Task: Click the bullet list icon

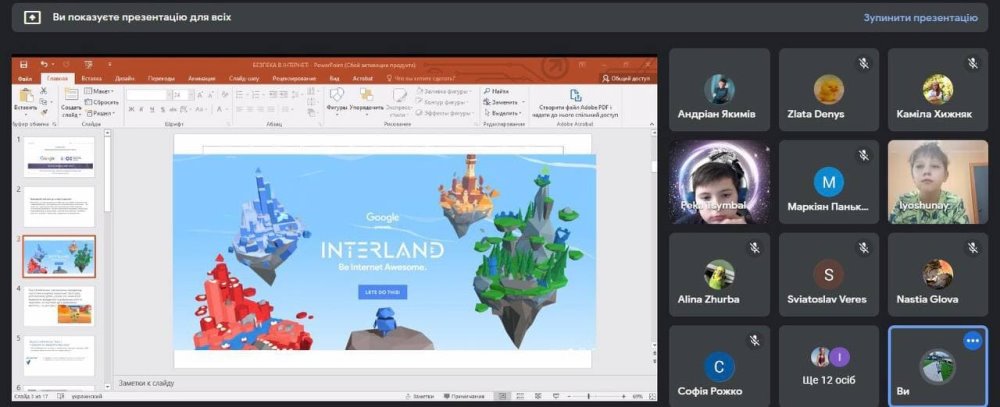Action: [x=239, y=94]
